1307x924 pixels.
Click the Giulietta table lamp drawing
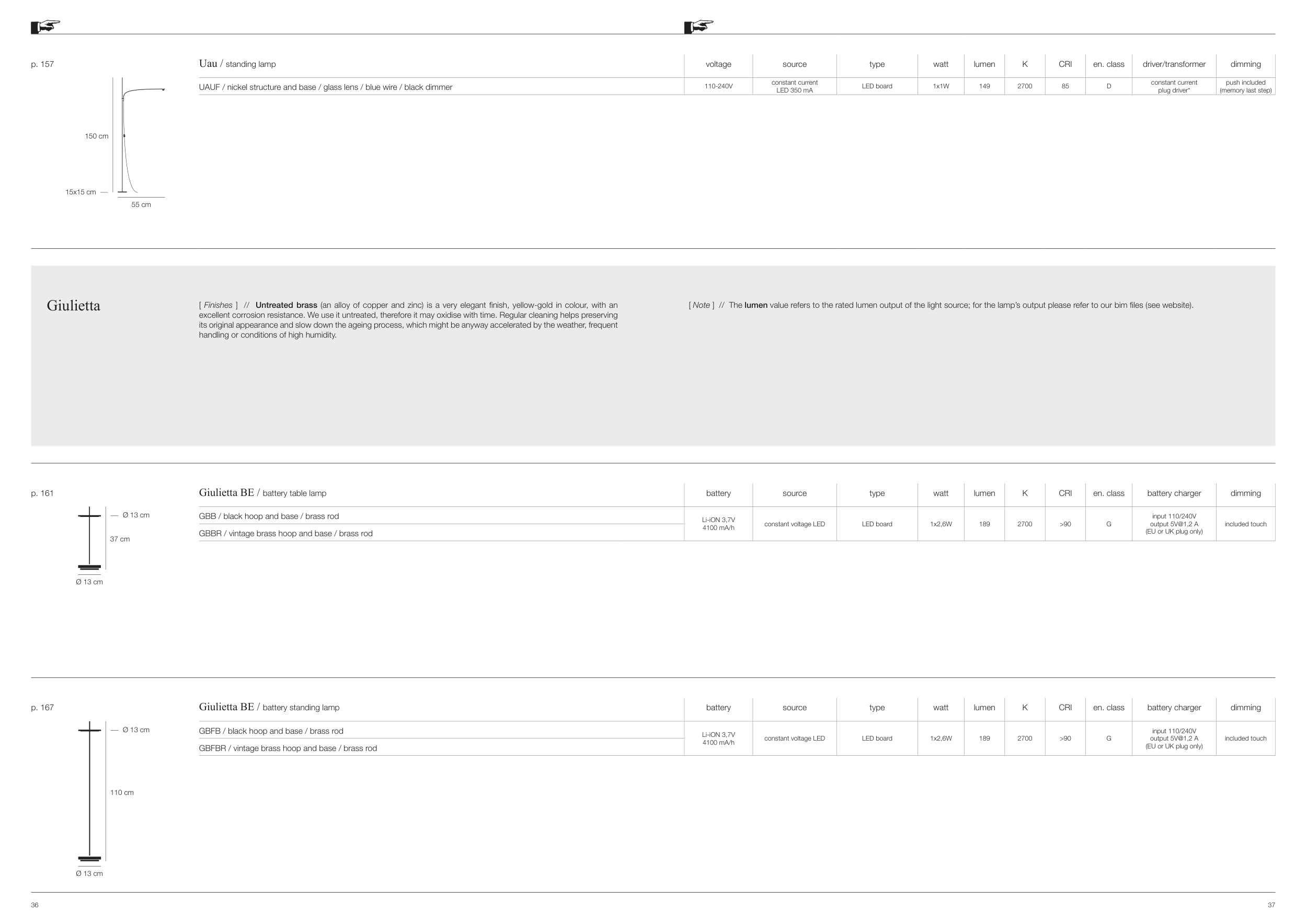point(89,538)
